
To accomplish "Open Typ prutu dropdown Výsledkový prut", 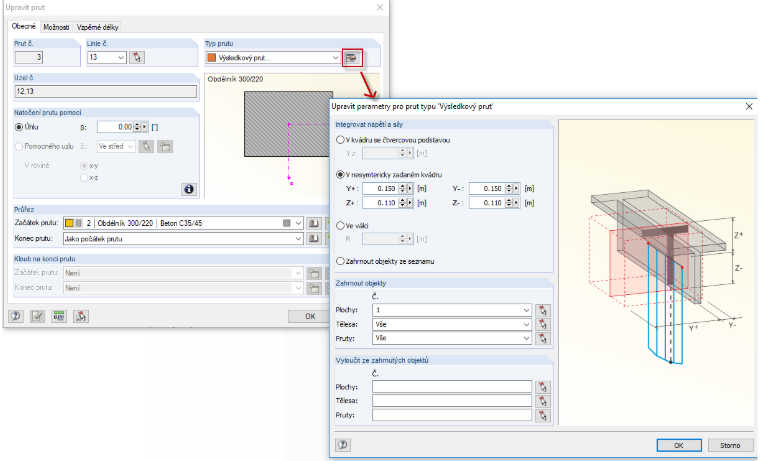I will 335,58.
